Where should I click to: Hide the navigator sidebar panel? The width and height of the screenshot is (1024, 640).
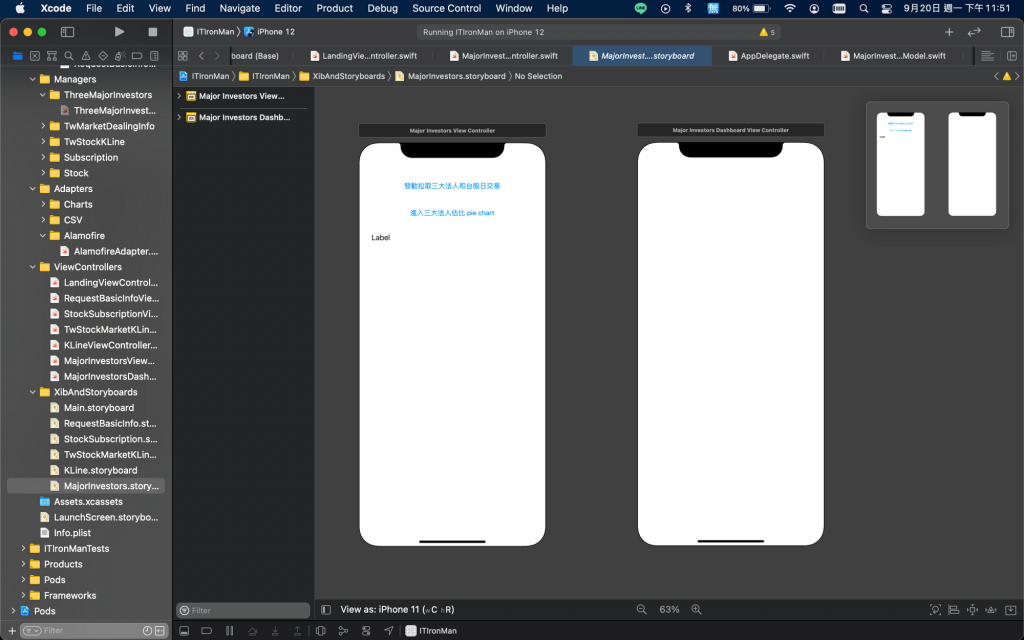(67, 31)
